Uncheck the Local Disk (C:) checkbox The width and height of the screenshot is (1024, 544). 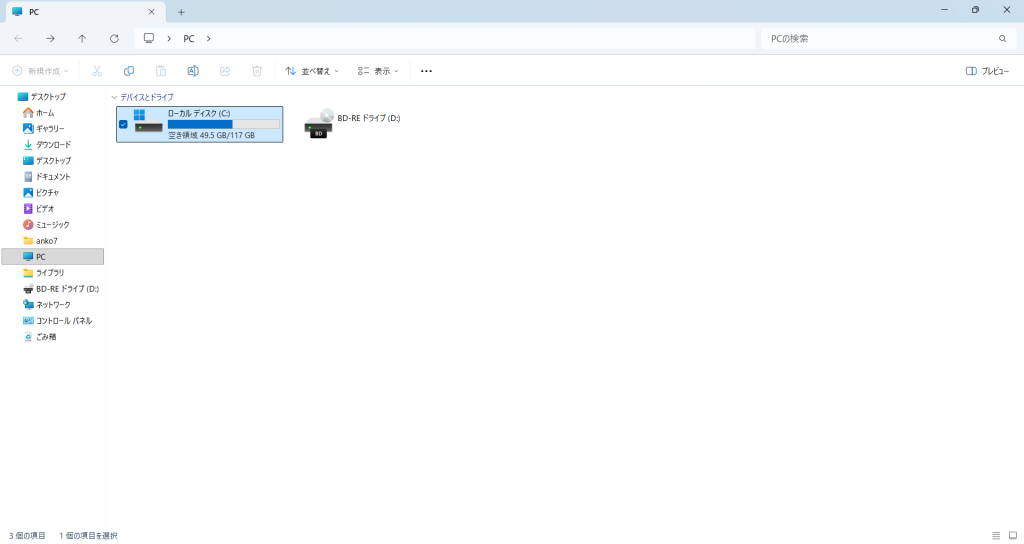[x=123, y=124]
